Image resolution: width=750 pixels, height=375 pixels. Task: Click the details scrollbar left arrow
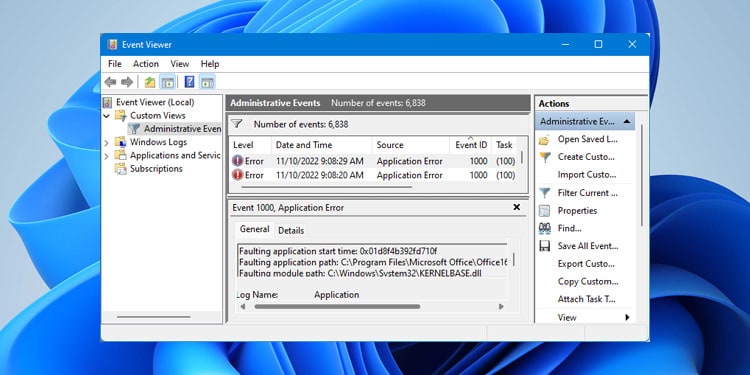pyautogui.click(x=243, y=306)
